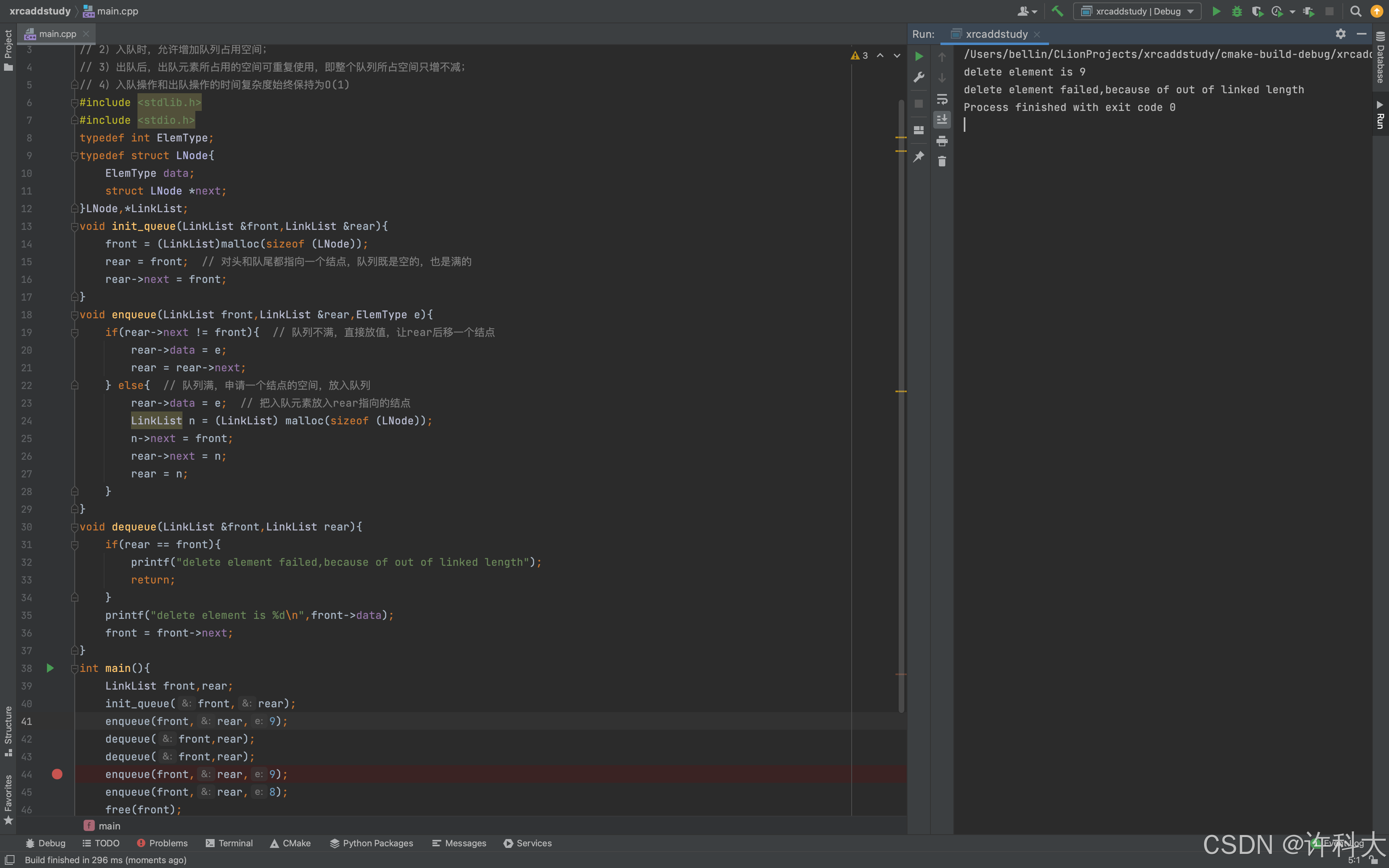The width and height of the screenshot is (1389, 868).
Task: Click the Build hammer icon
Action: pos(1057,11)
